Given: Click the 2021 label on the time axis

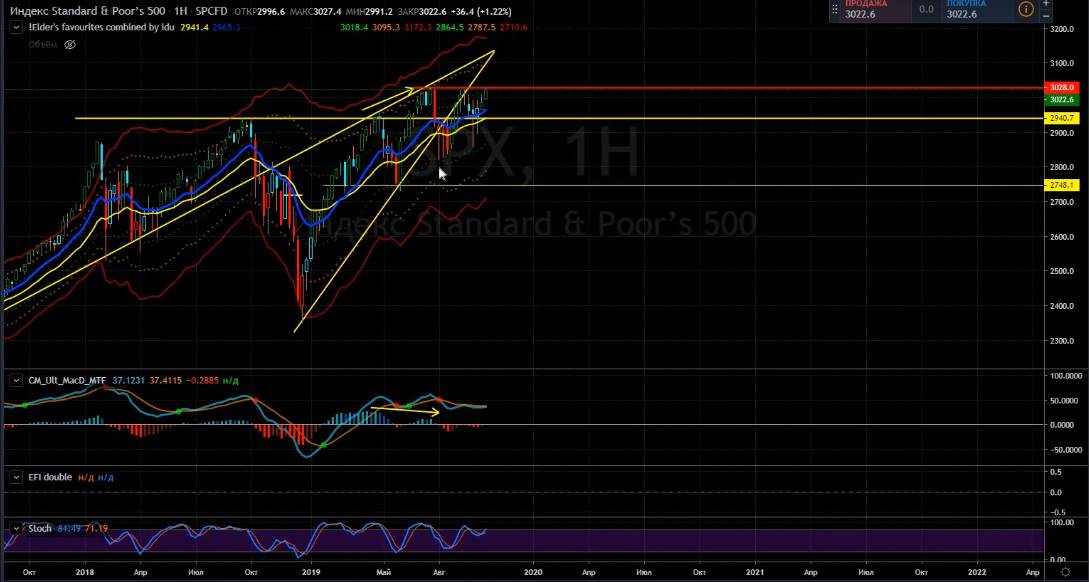Looking at the screenshot, I should tap(756, 573).
